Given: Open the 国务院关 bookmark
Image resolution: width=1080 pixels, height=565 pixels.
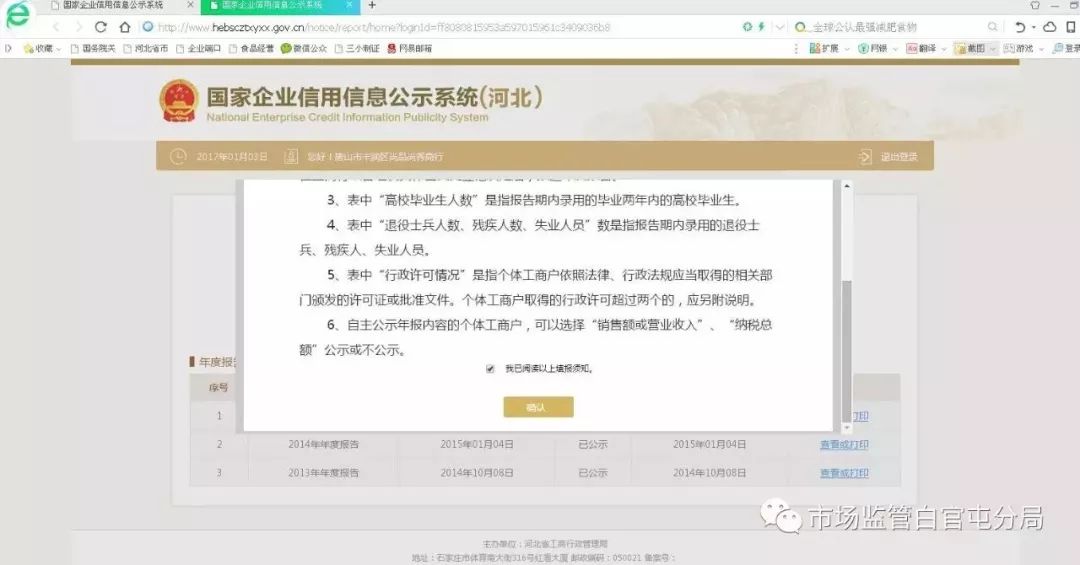Looking at the screenshot, I should pos(93,48).
